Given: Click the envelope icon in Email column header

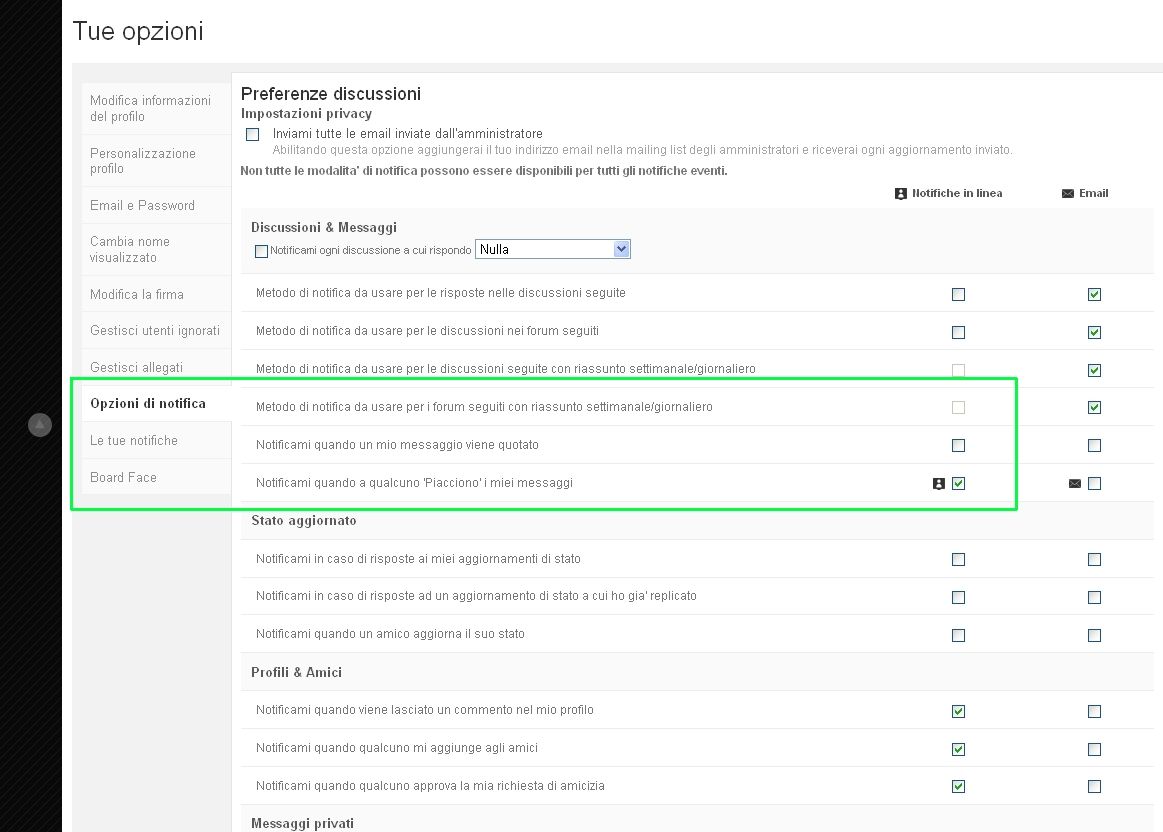Looking at the screenshot, I should tap(1067, 194).
